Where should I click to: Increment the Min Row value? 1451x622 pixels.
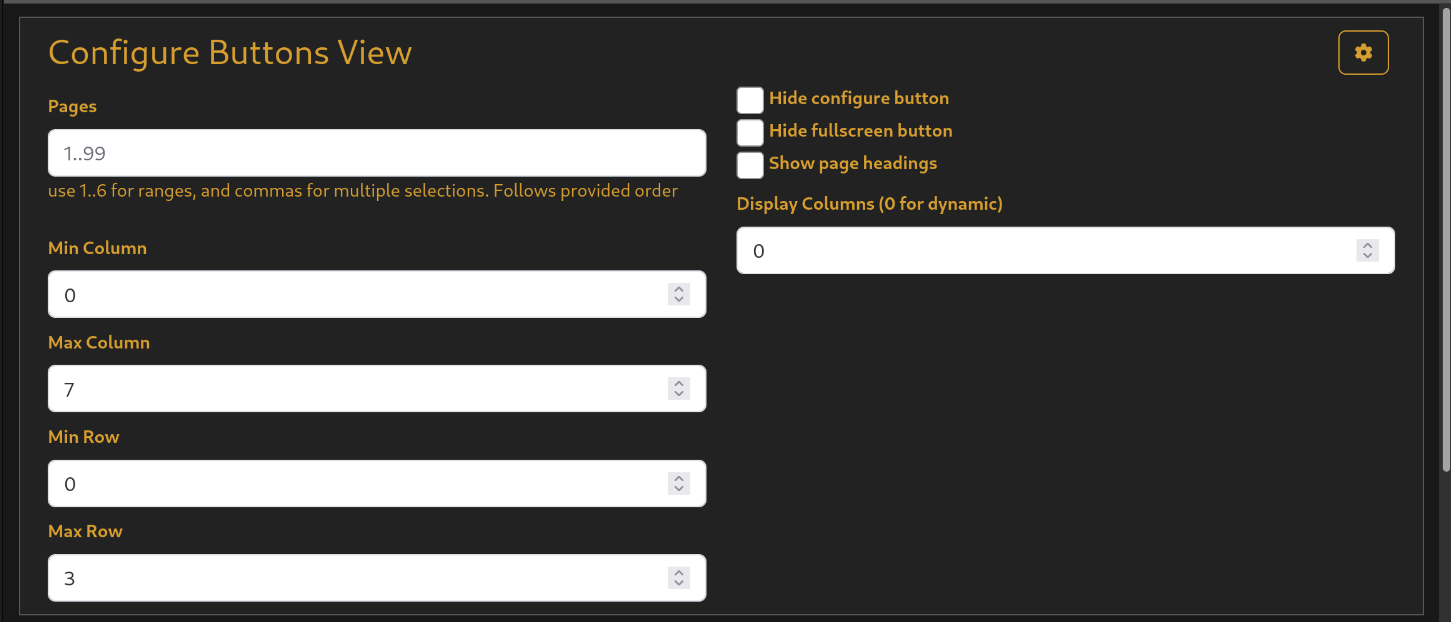point(678,479)
